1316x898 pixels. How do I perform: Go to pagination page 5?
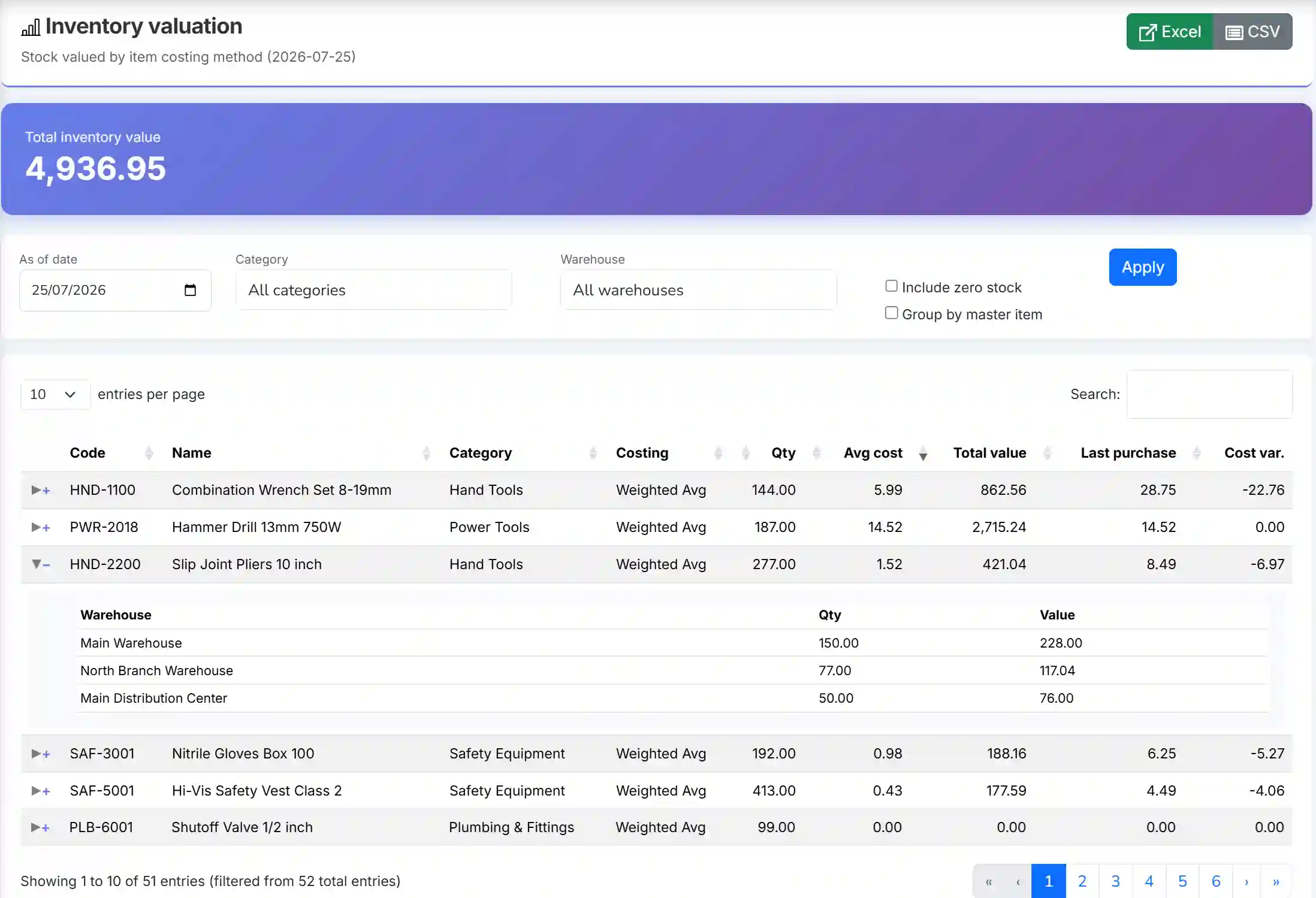(1182, 881)
